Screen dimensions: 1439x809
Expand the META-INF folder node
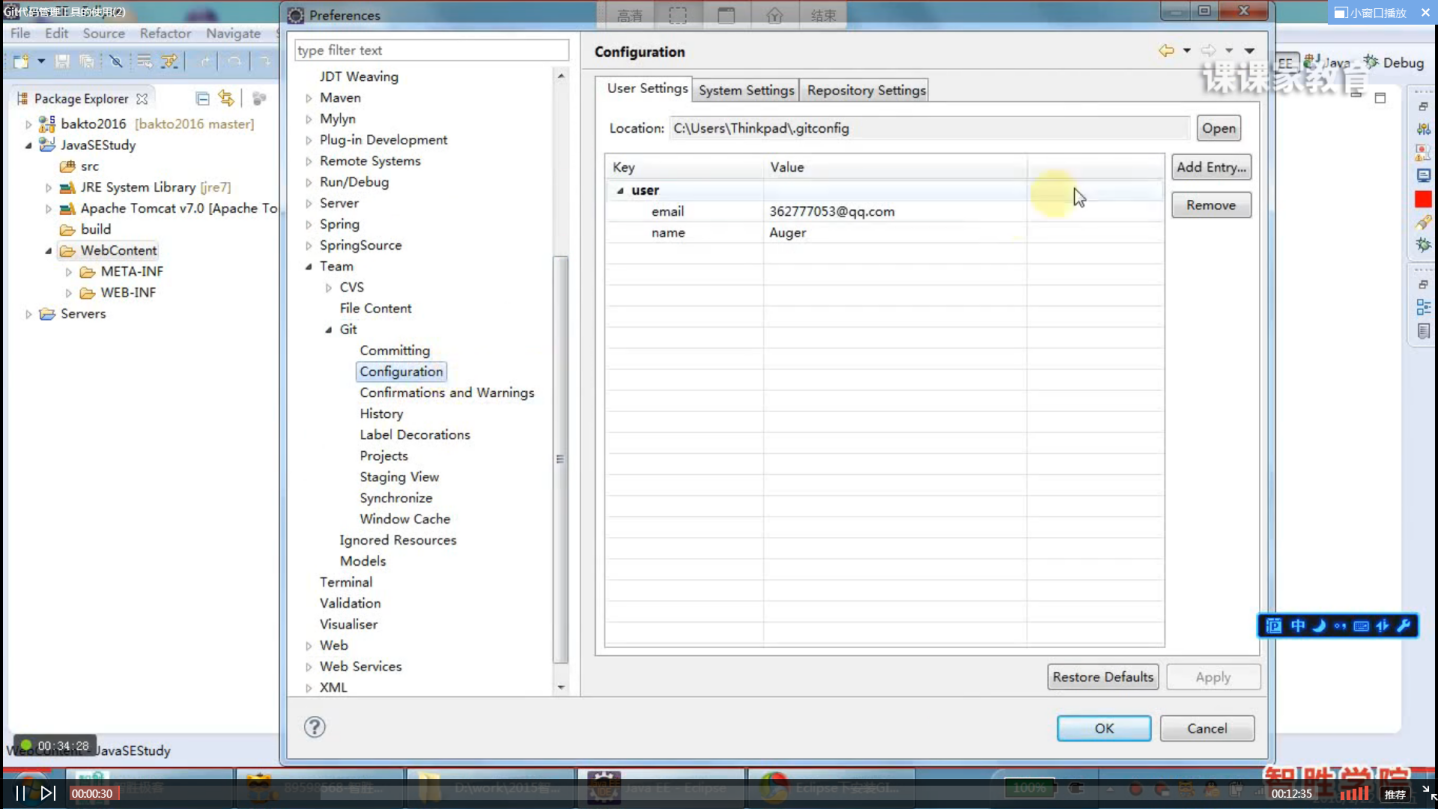coord(68,272)
